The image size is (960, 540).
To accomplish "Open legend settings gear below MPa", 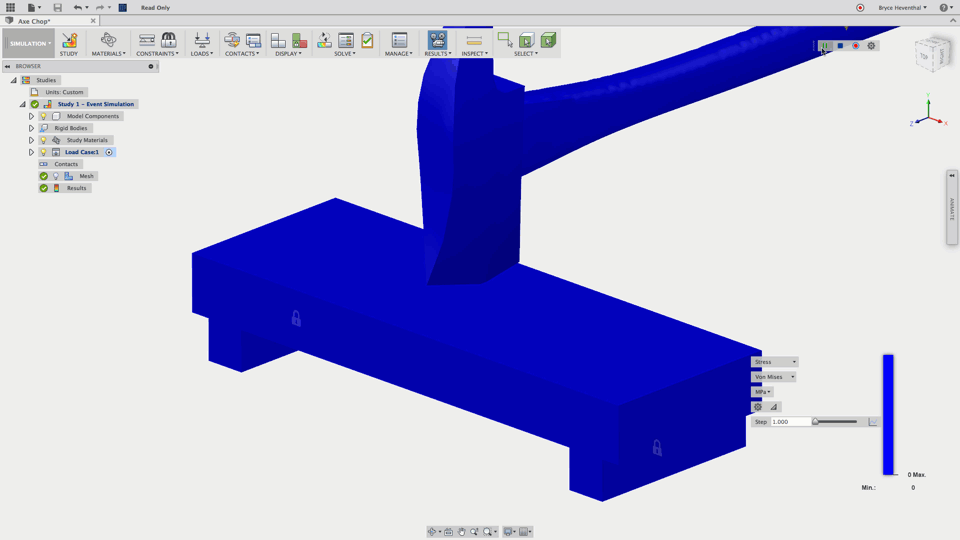I will pos(758,407).
